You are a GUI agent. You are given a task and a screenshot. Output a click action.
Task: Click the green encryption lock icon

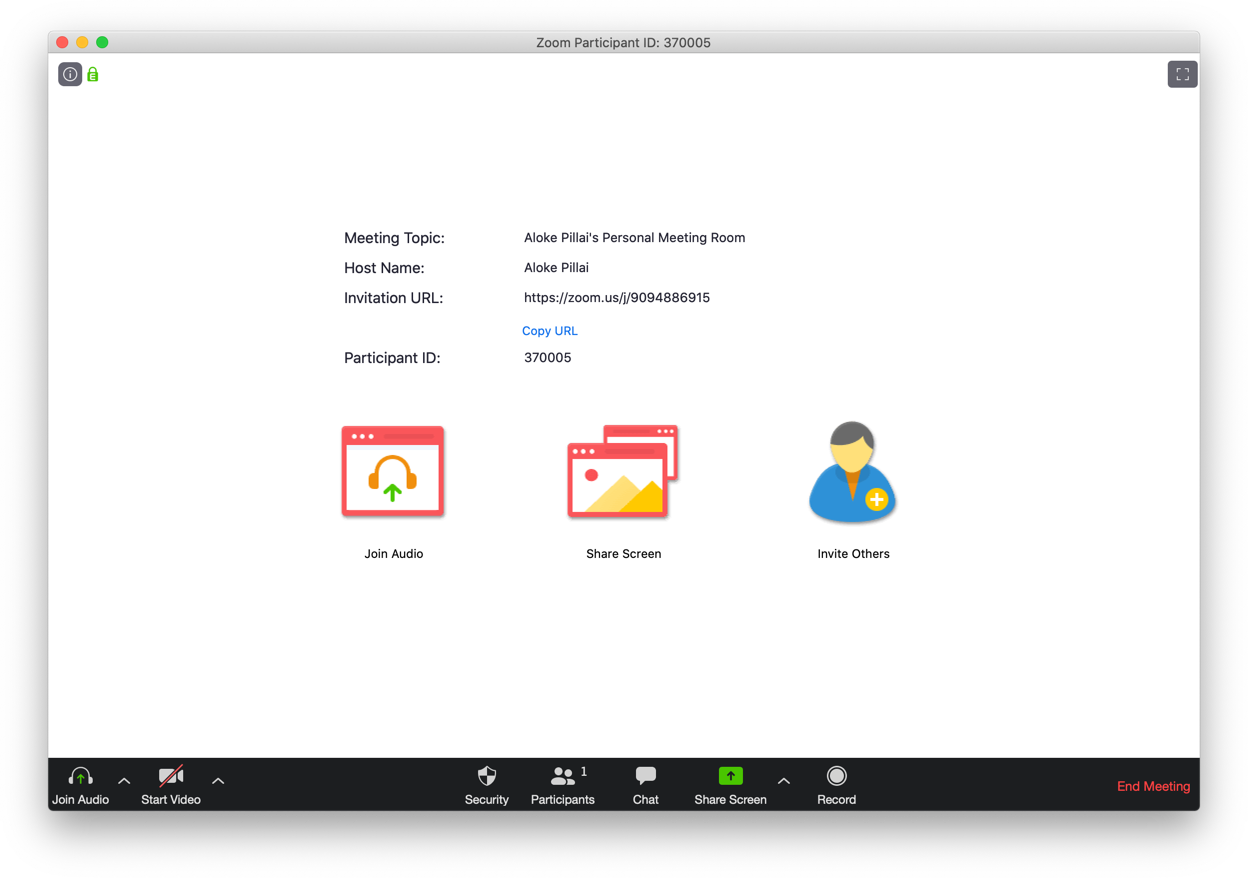click(x=93, y=74)
